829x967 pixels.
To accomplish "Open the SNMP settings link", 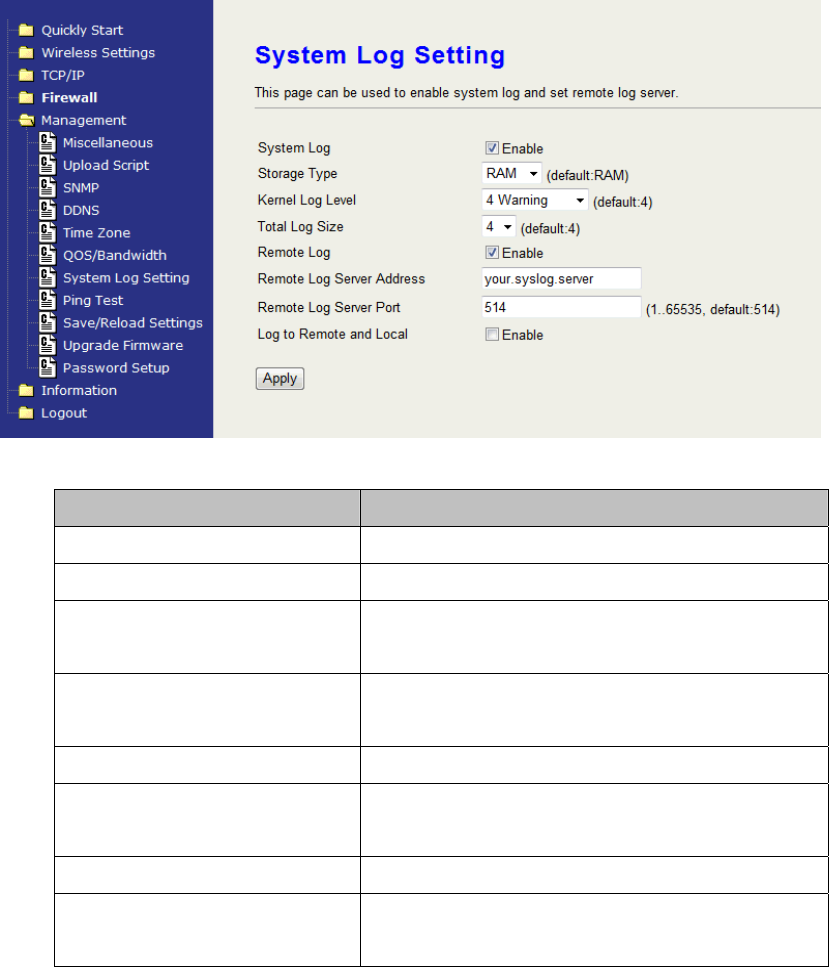I will (x=81, y=187).
